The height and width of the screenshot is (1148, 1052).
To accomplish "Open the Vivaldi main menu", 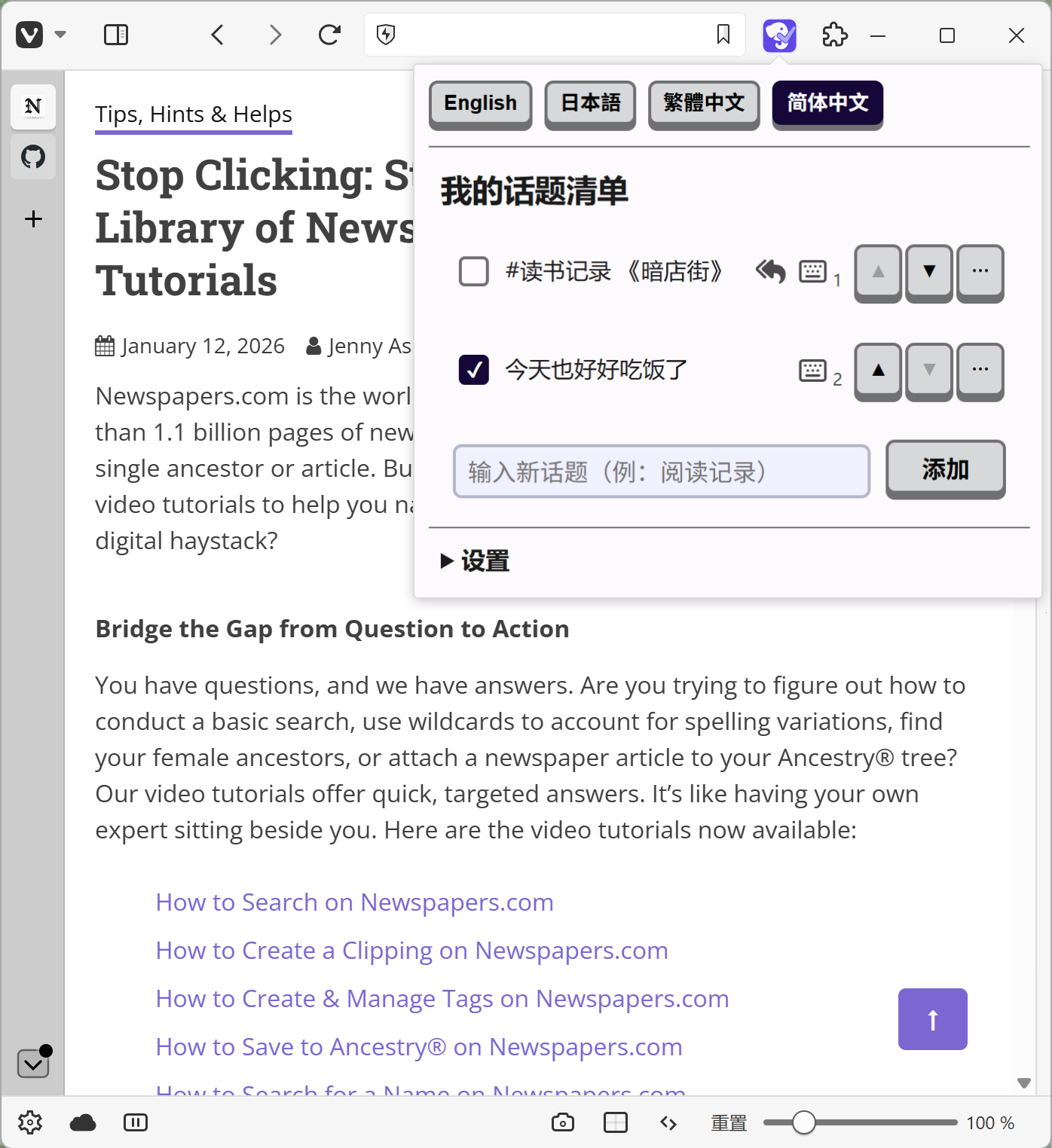I will pos(30,35).
